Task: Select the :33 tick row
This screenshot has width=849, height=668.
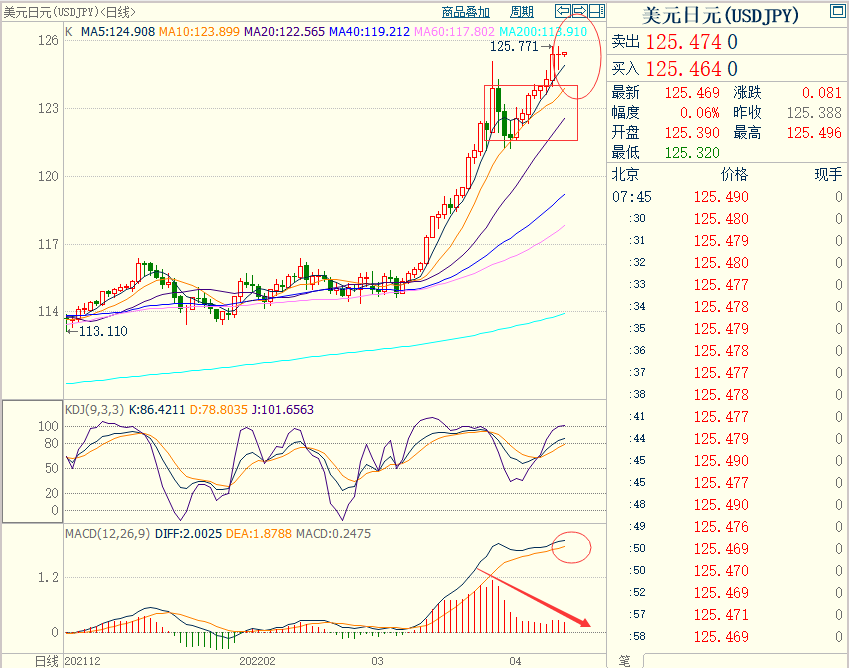Action: pos(727,285)
